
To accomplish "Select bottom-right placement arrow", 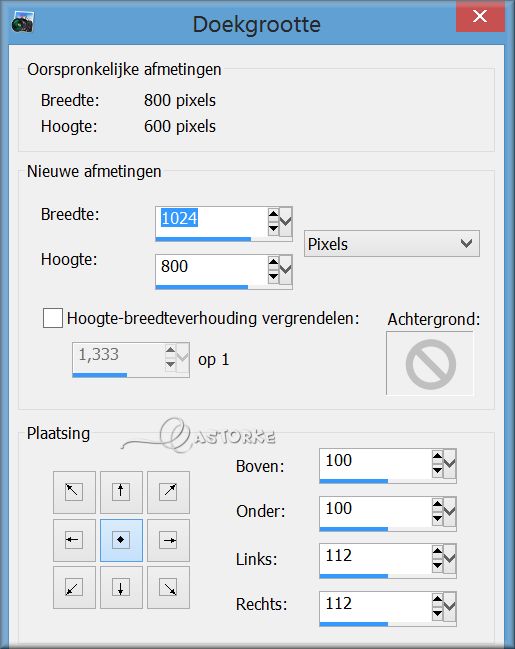I will click(x=168, y=587).
